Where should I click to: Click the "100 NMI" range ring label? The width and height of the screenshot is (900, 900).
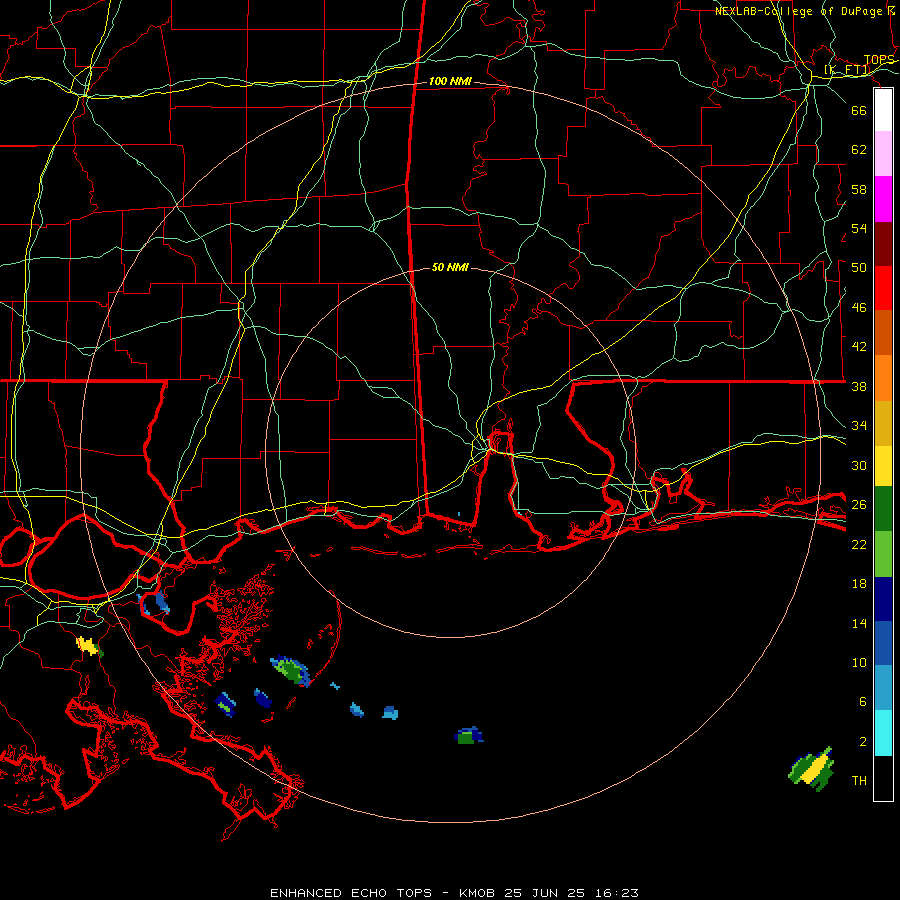pos(450,82)
